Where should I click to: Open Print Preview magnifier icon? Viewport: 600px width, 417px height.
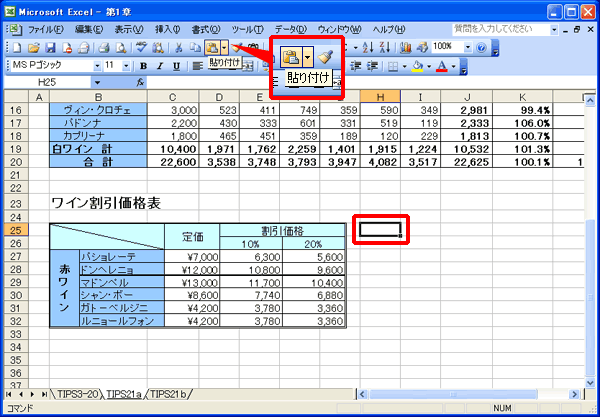pyautogui.click(x=121, y=47)
